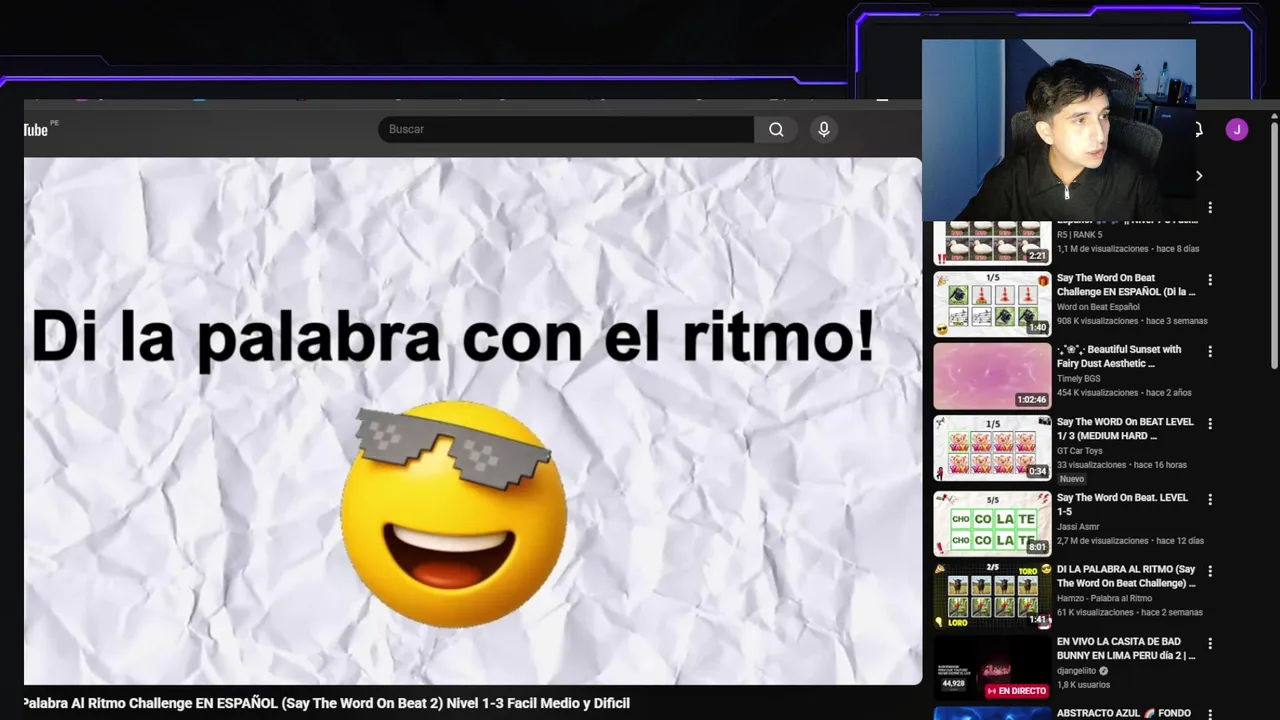Click '1,1 M de visualizaciones · hace 8 días'

pyautogui.click(x=1128, y=249)
